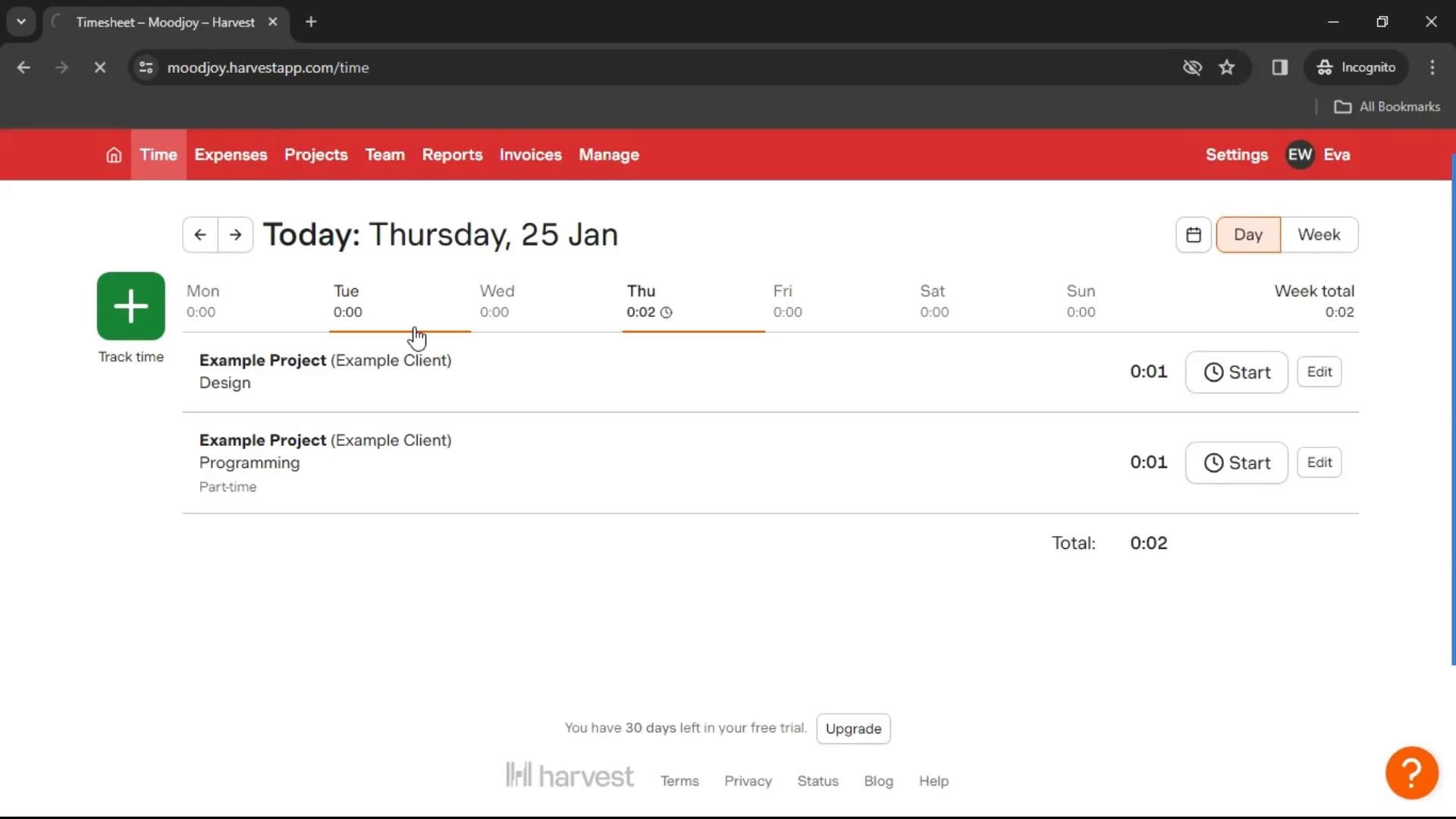
Task: Click the page vertical scrollbar
Action: [1452, 409]
